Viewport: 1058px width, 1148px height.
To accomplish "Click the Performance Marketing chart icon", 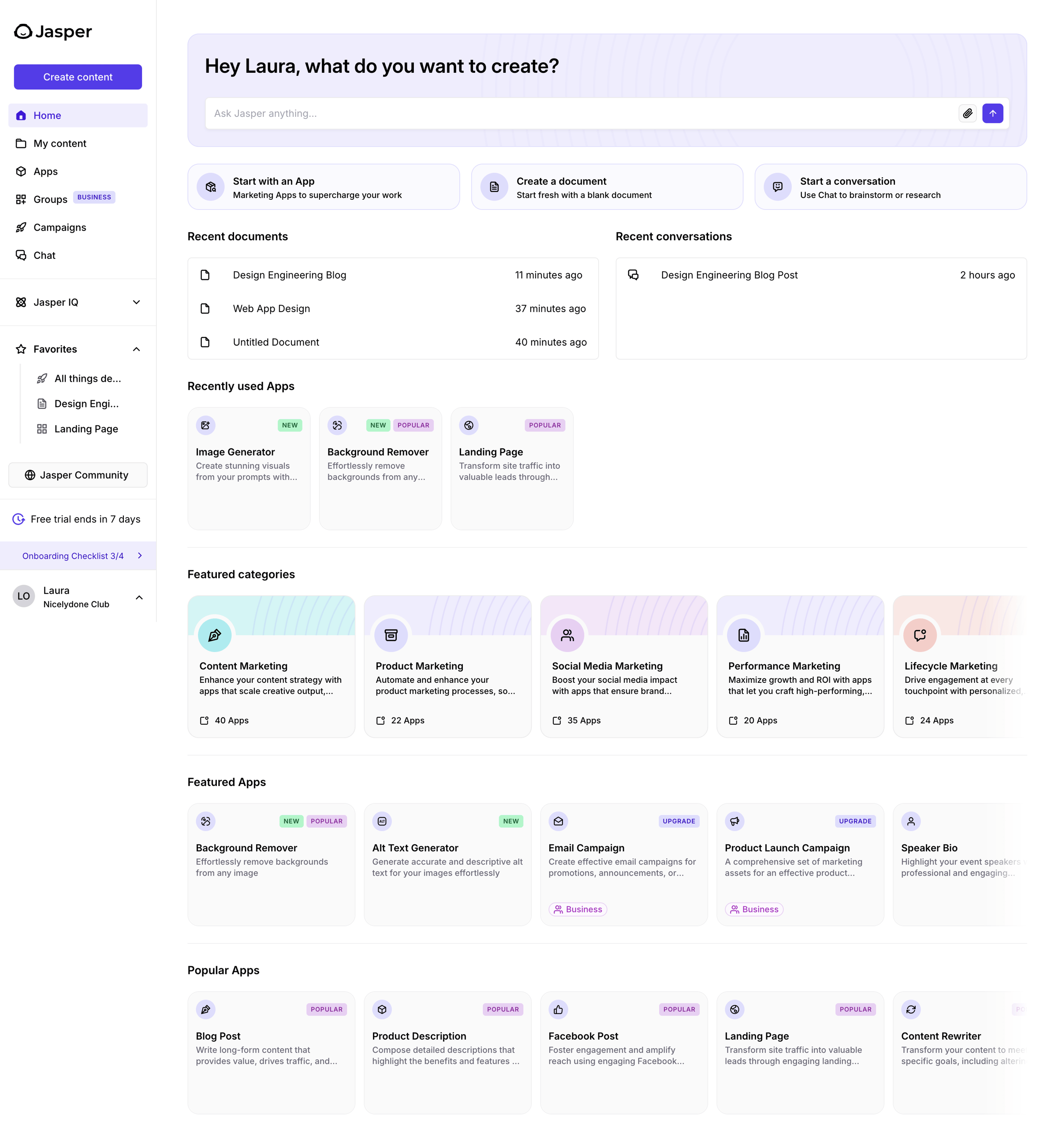I will tap(744, 635).
